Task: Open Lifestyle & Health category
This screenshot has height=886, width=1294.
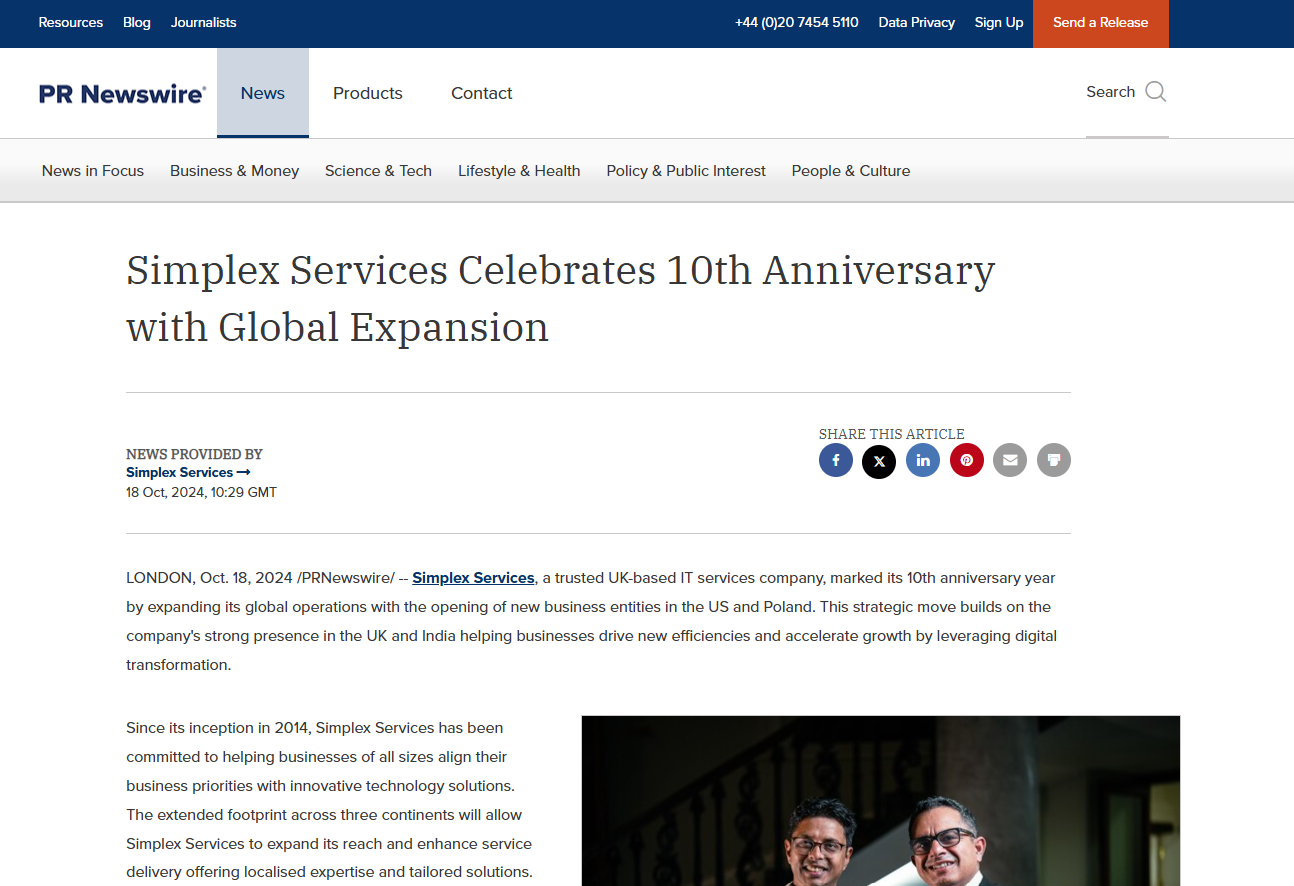Action: coord(519,171)
